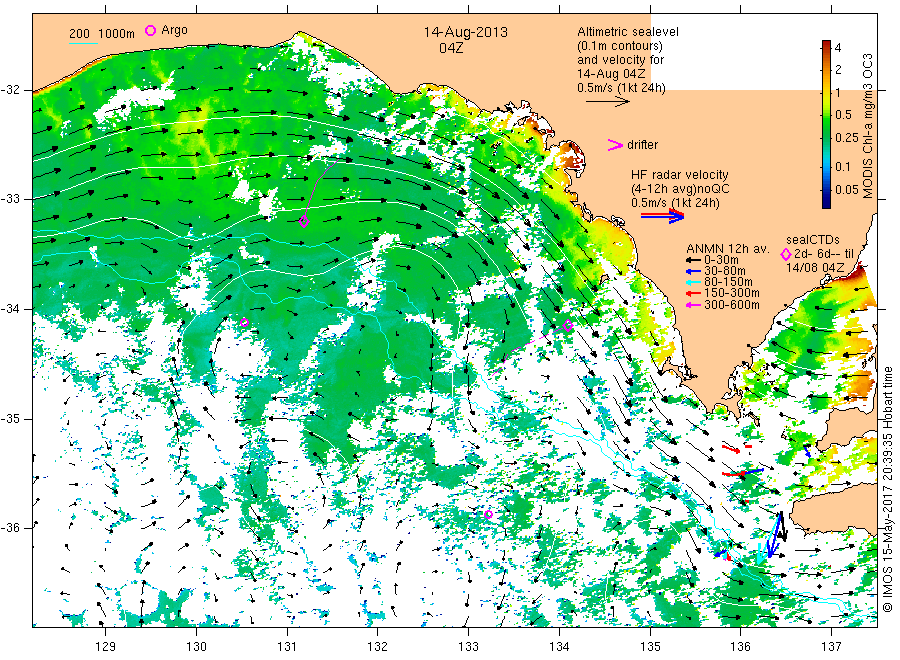
Task: Click the 'drifter' legend label
Action: (x=642, y=145)
